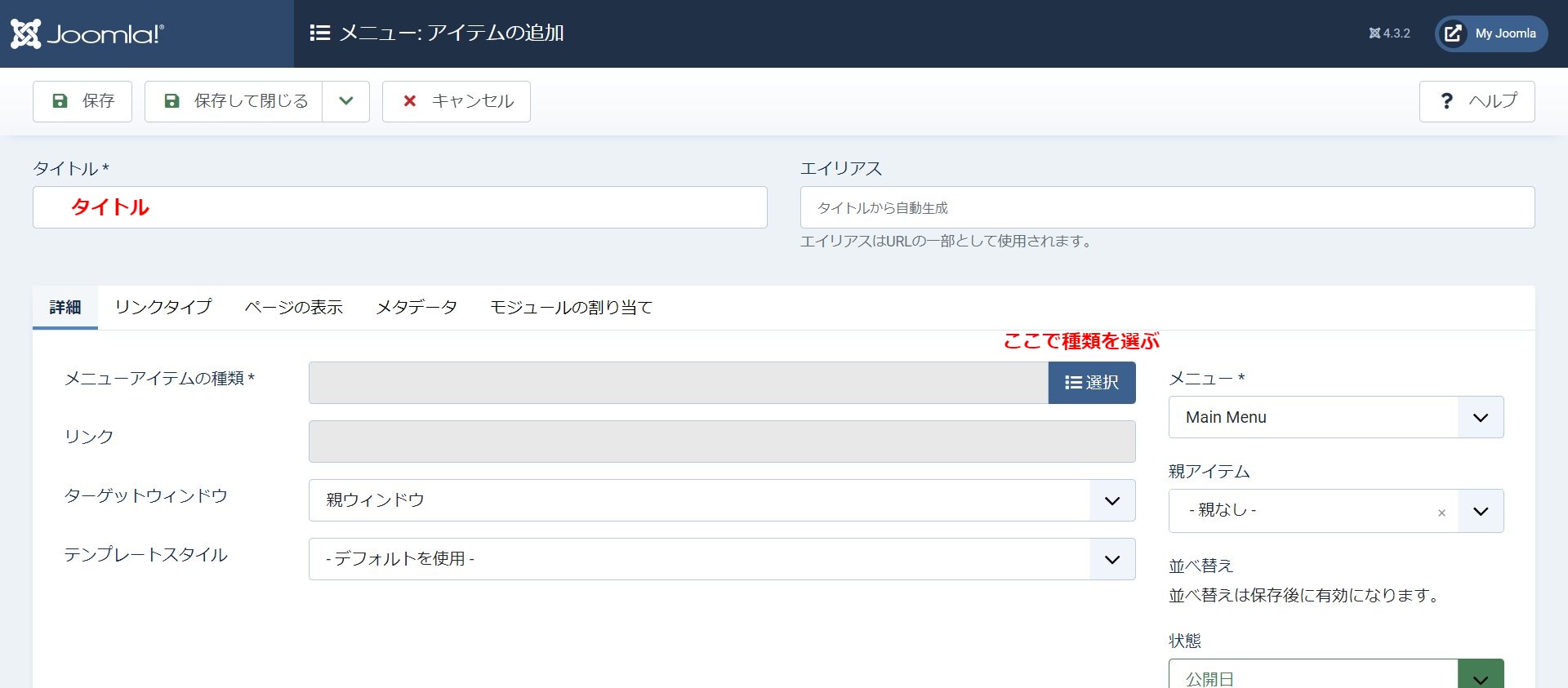
Task: Expand the Main Menu dropdown
Action: coord(1336,417)
